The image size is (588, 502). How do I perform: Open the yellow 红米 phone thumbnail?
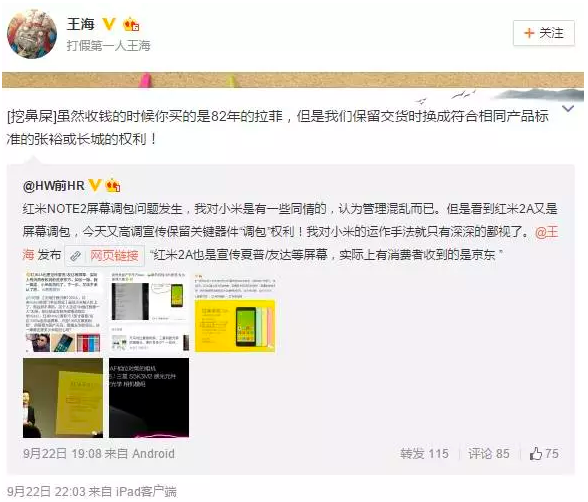(235, 313)
